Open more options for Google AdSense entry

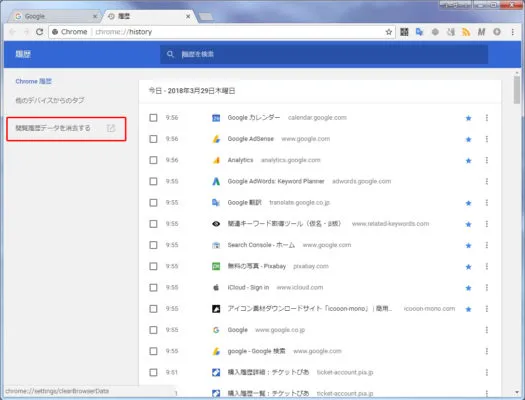(x=486, y=139)
